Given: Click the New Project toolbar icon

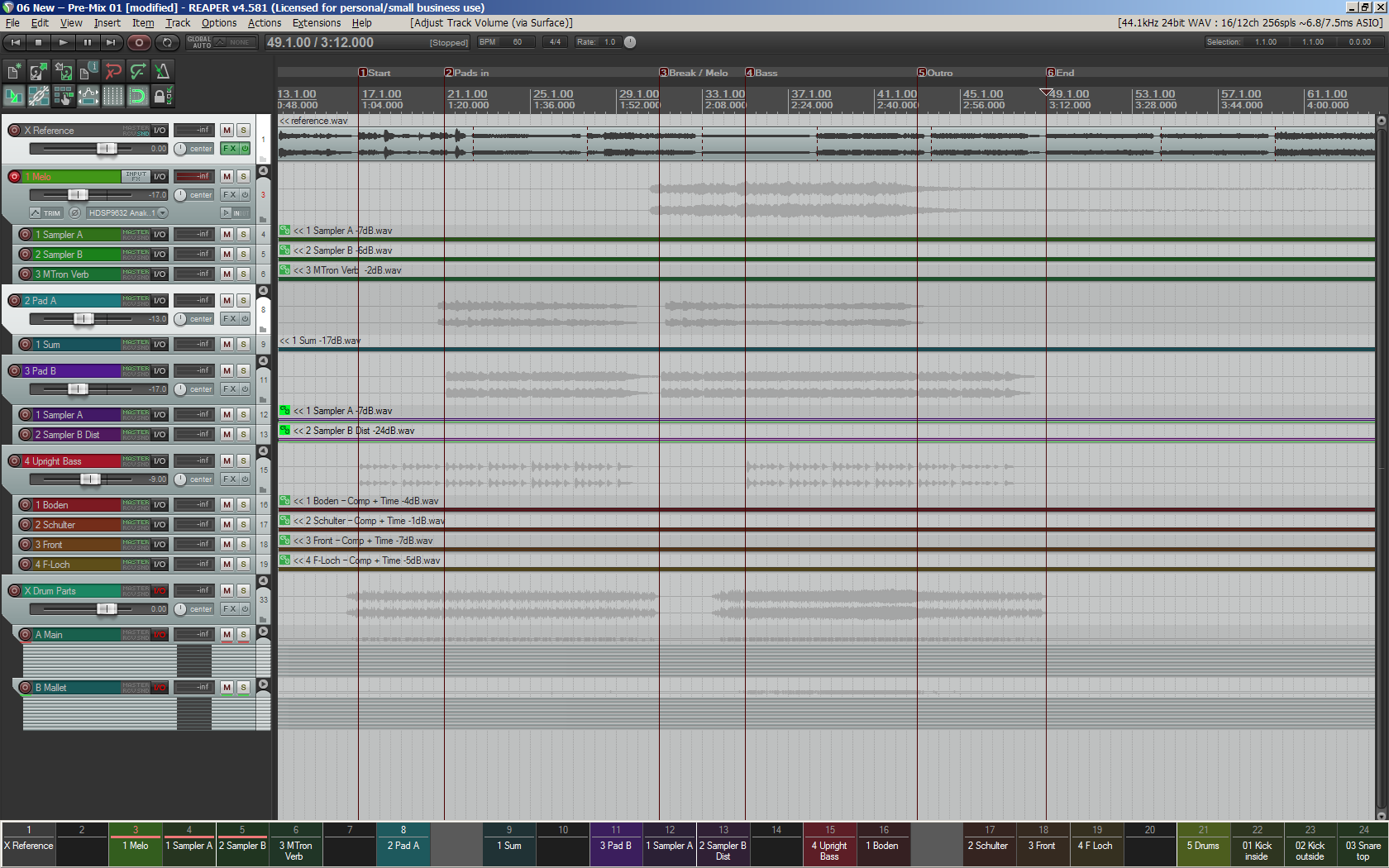Looking at the screenshot, I should click(13, 72).
